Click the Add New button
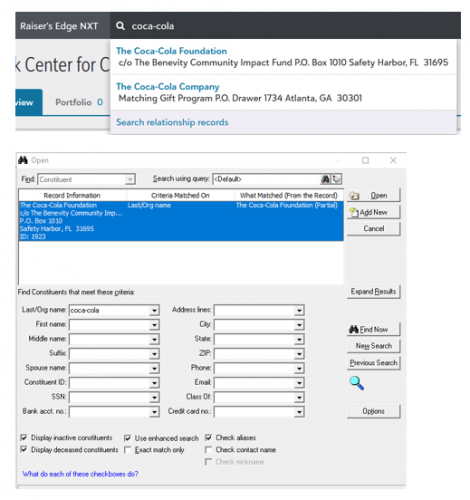 click(x=373, y=212)
